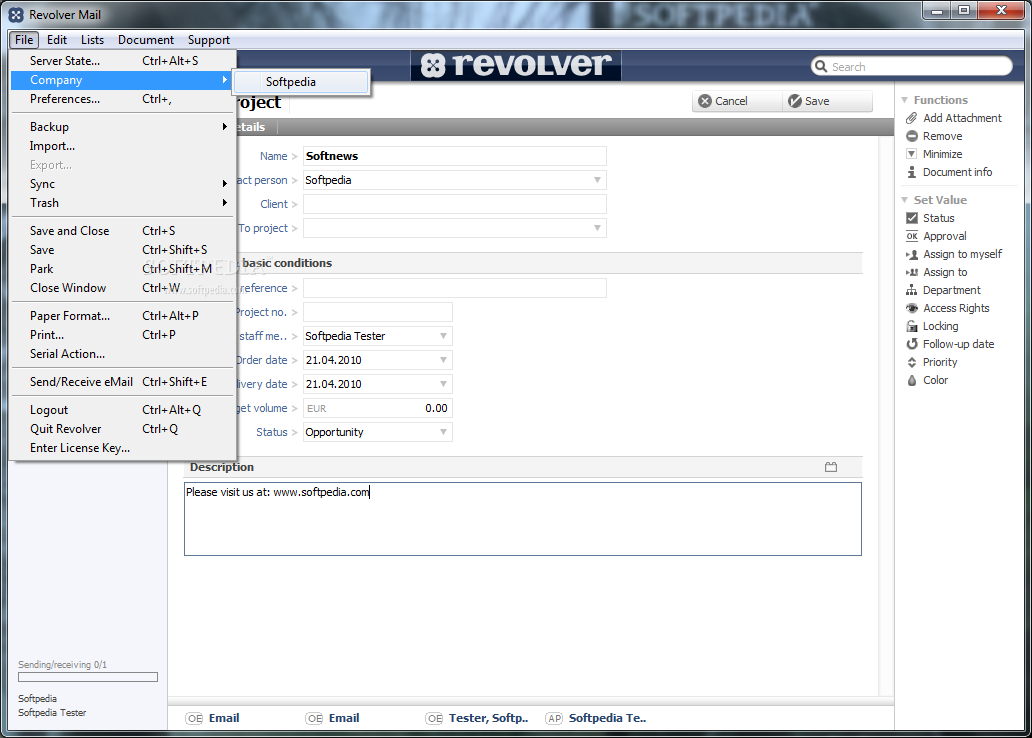Click the Cancel button's X icon
Image resolution: width=1032 pixels, height=738 pixels.
point(705,101)
